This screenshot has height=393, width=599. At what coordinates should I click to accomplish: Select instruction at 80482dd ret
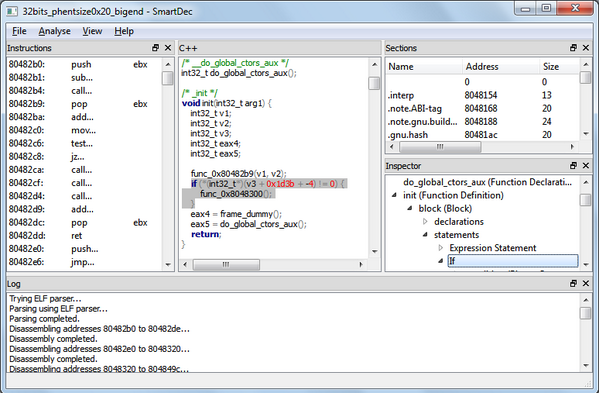(85, 236)
